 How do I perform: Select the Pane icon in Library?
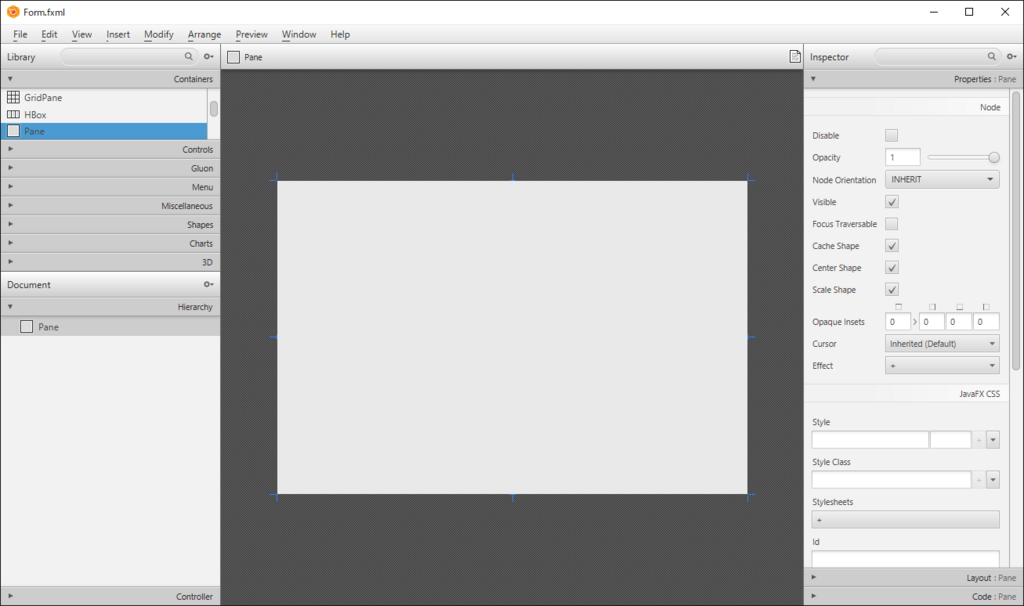coord(13,131)
